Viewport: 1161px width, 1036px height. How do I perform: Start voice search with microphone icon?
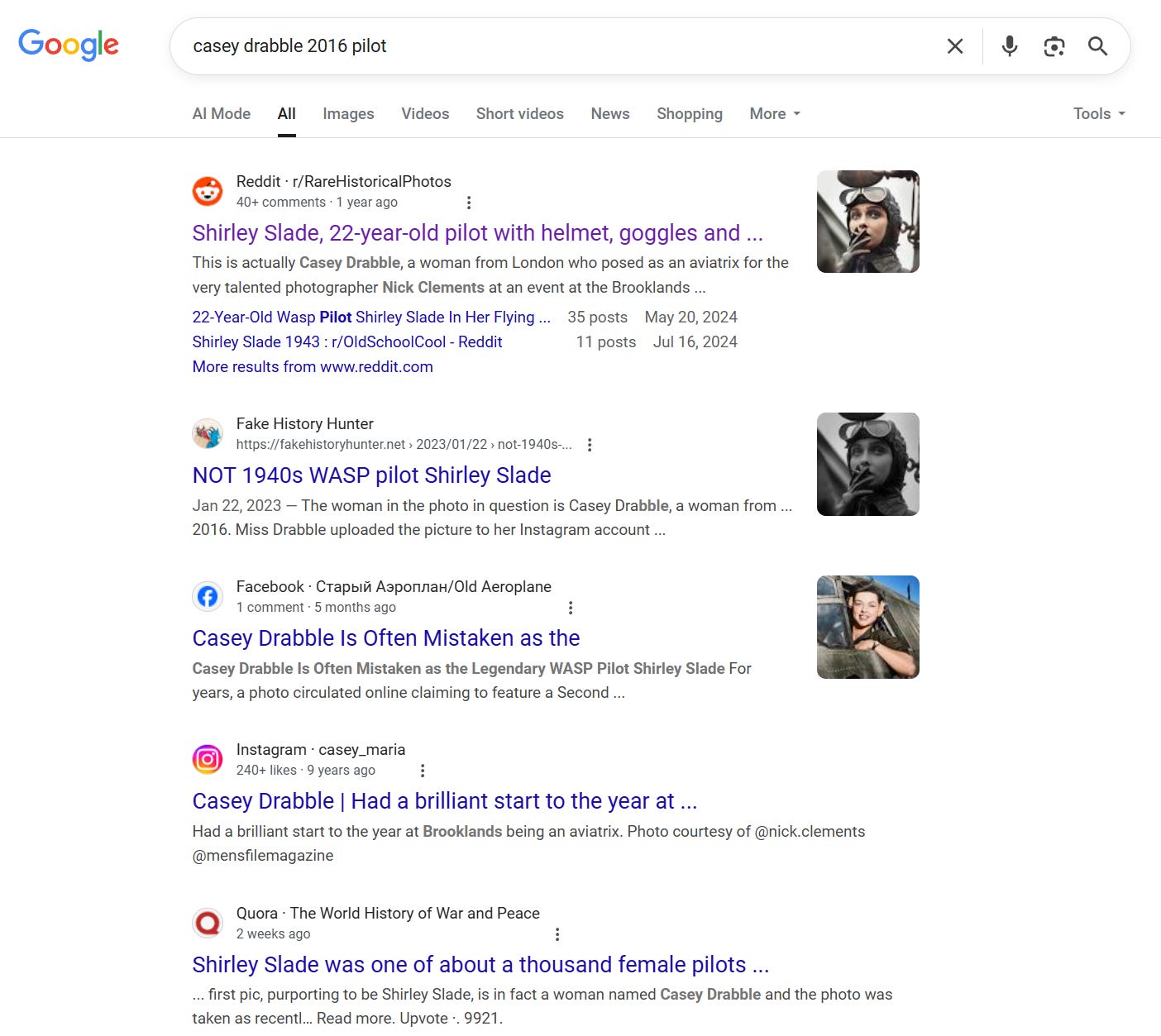coord(1010,46)
